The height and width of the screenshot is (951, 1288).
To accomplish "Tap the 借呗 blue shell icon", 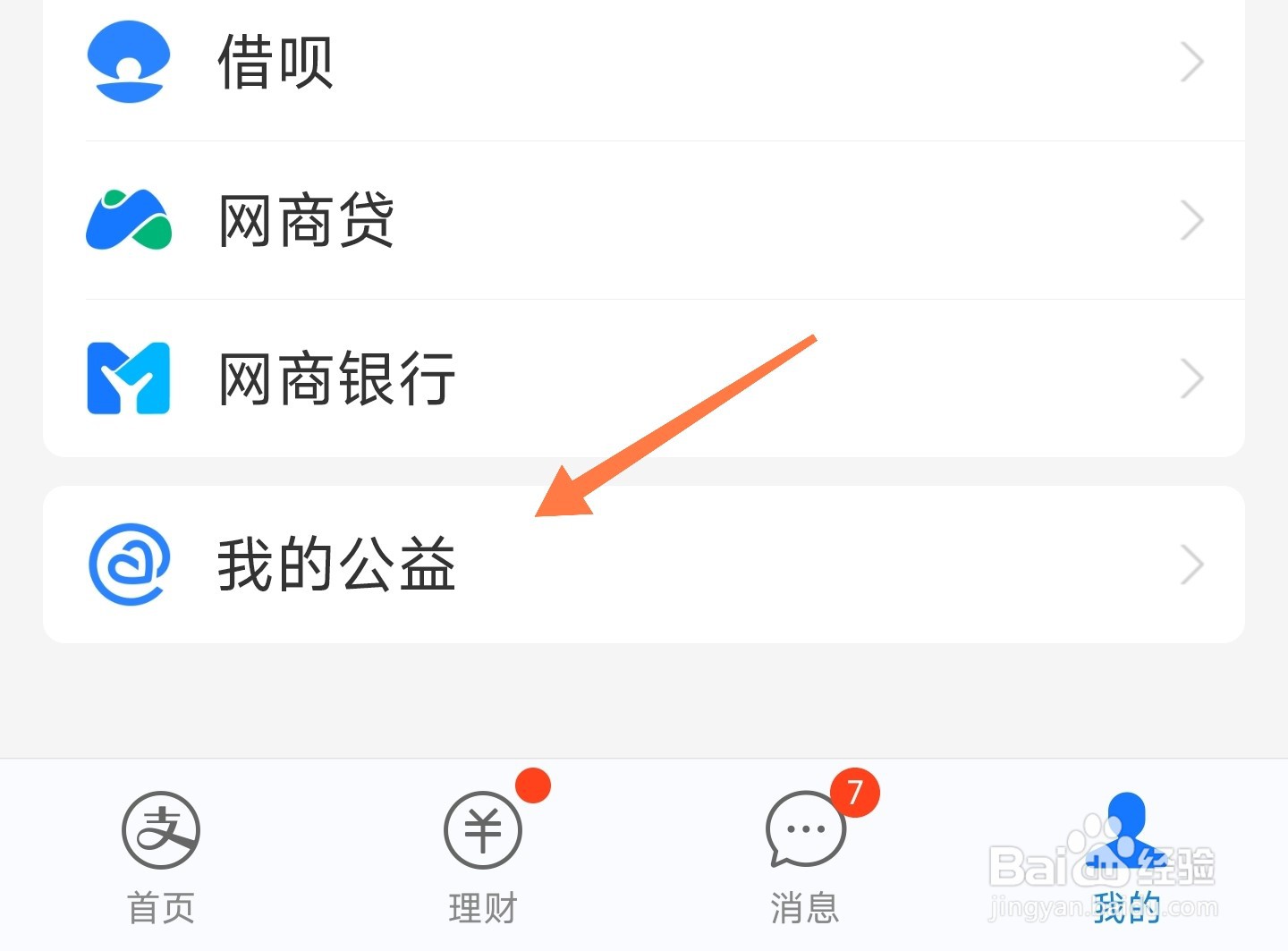I will tap(128, 62).
